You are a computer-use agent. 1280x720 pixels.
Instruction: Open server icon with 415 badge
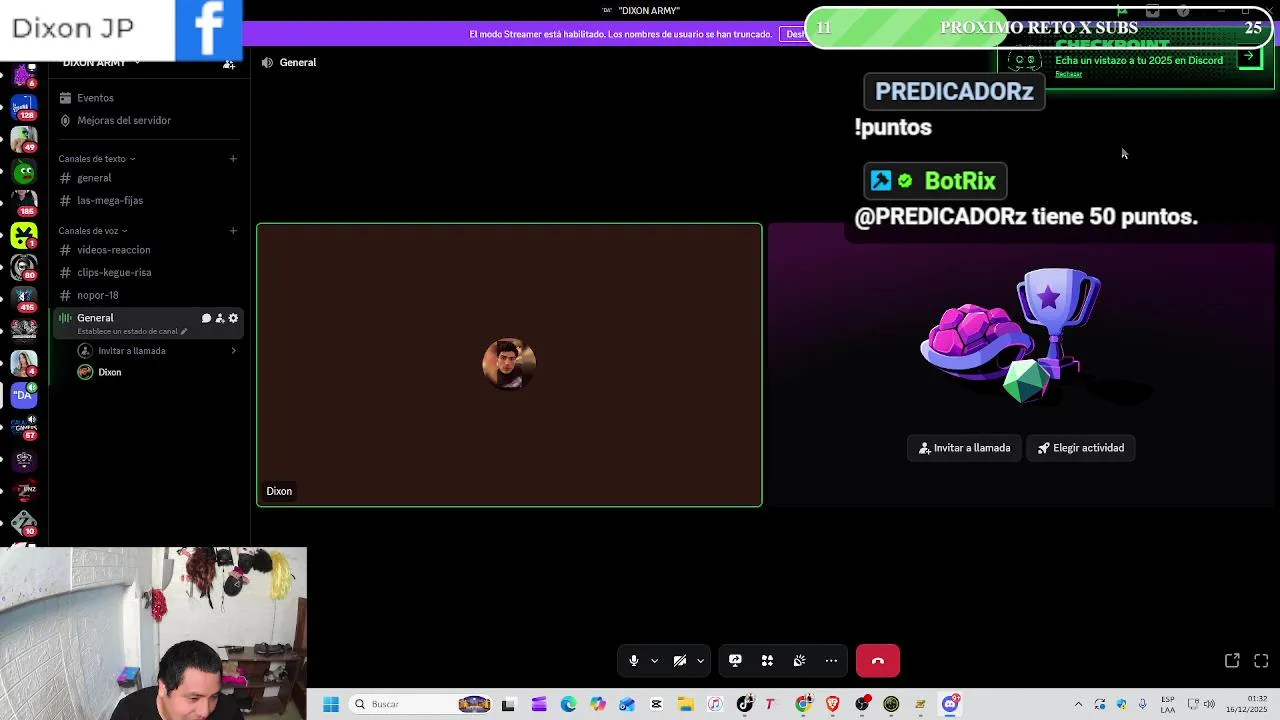[24, 298]
